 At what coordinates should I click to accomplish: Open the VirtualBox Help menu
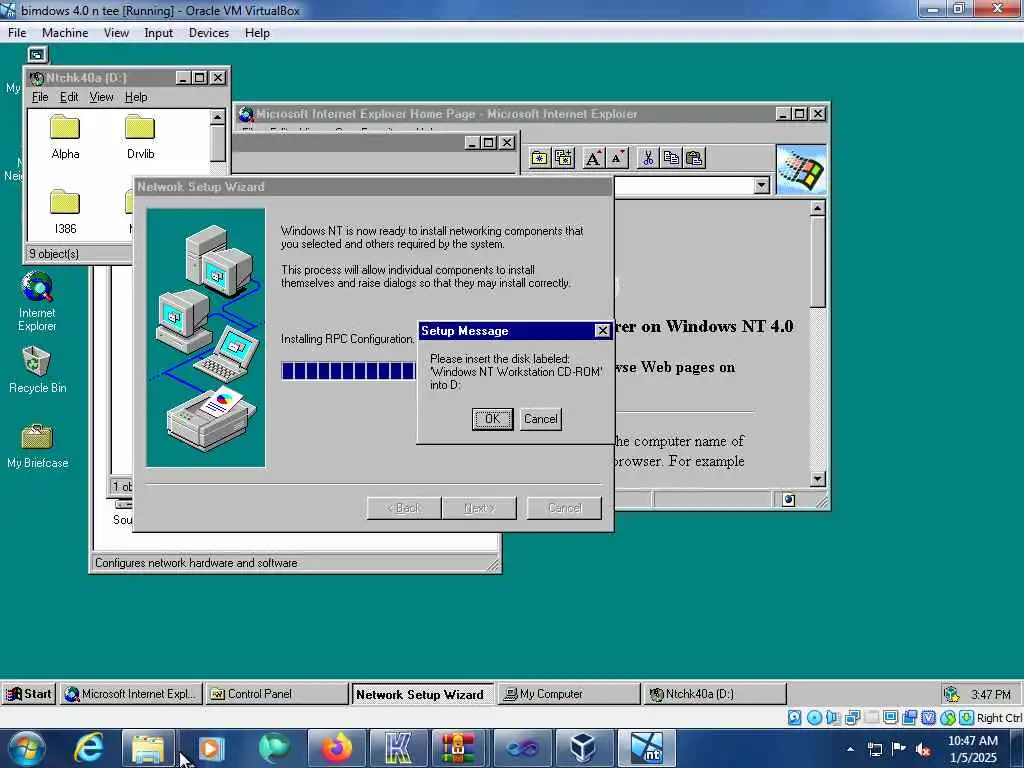coord(257,33)
